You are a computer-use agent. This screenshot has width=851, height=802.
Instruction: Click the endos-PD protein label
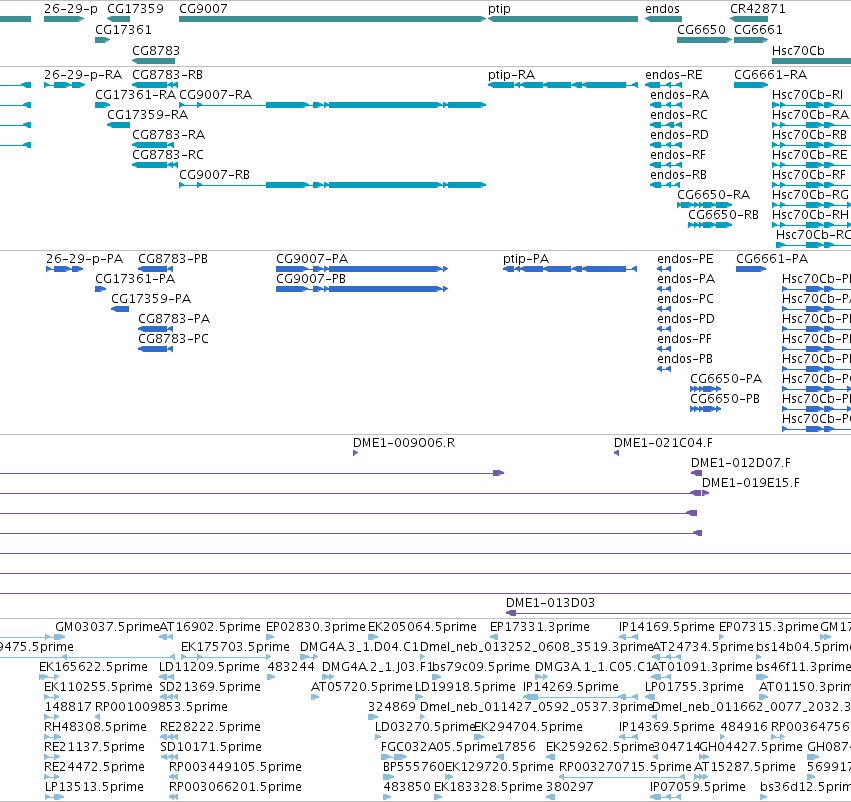click(x=686, y=319)
